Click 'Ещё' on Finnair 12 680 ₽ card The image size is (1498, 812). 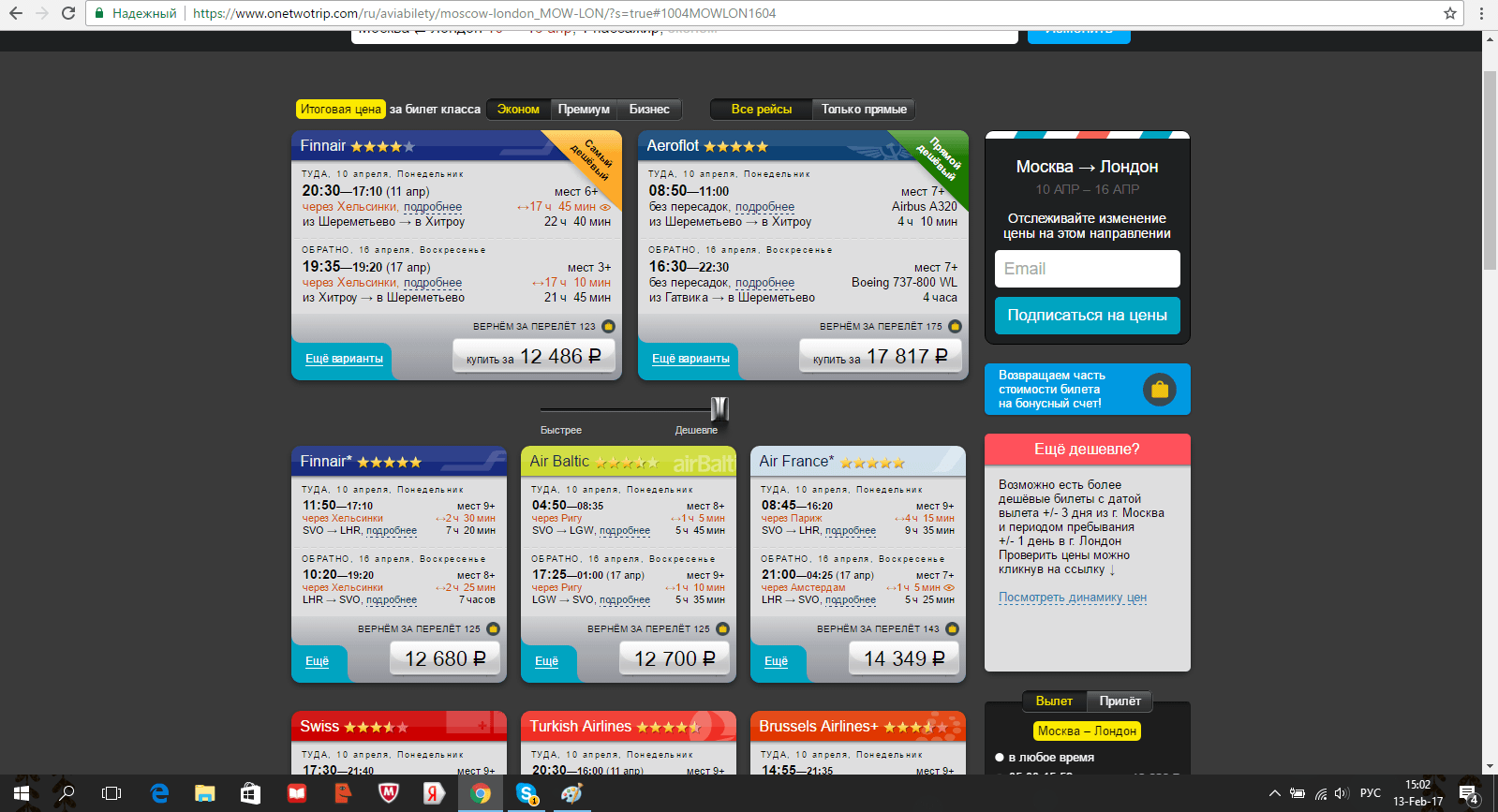[x=318, y=661]
